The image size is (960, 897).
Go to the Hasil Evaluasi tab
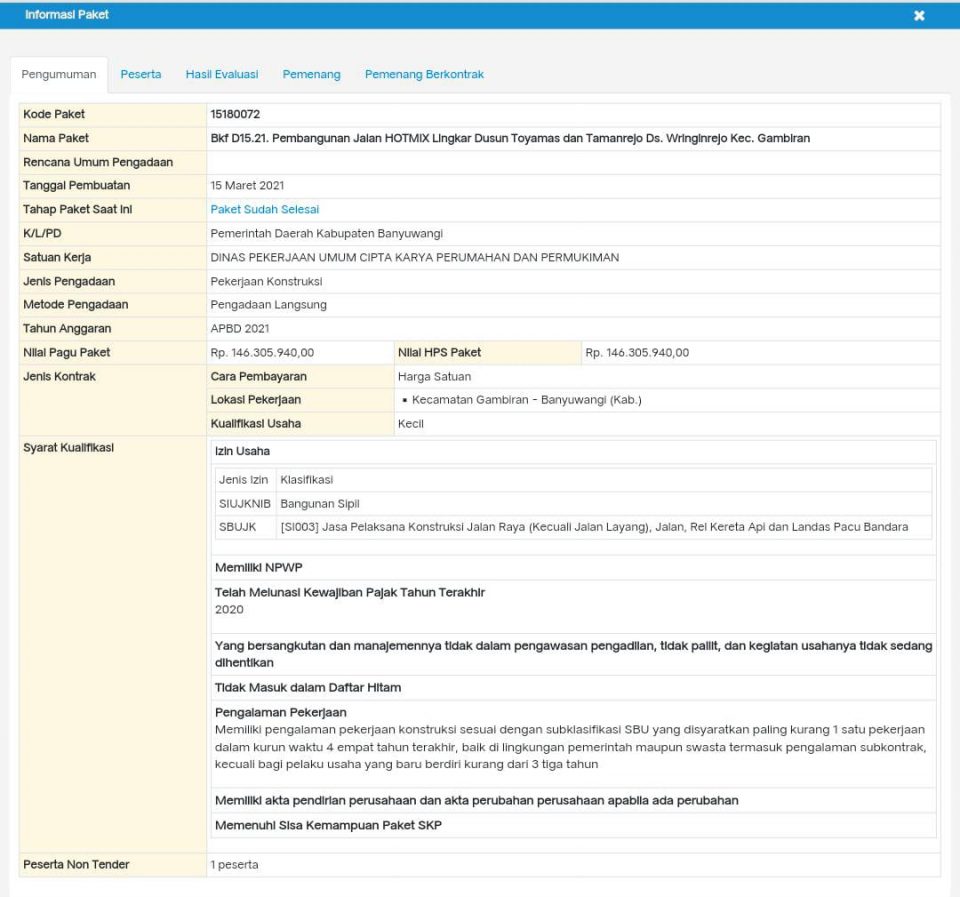[x=222, y=74]
